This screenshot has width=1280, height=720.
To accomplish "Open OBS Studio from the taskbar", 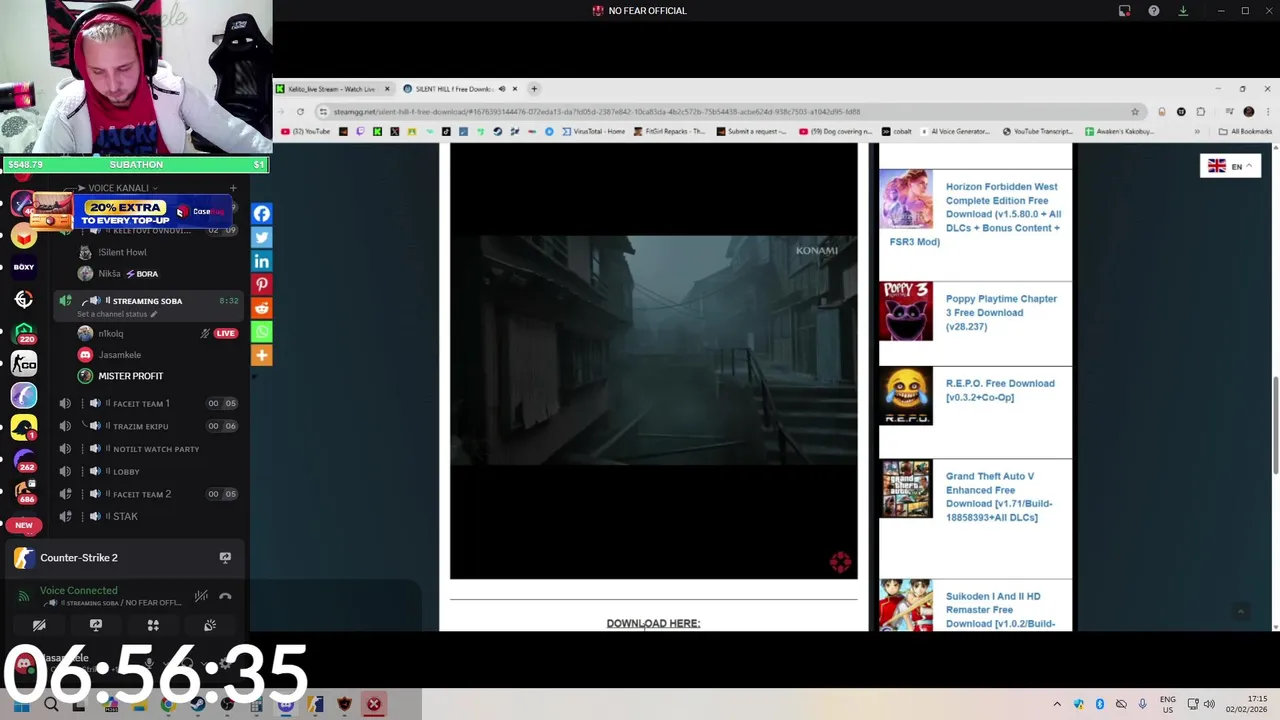I will coord(228,704).
